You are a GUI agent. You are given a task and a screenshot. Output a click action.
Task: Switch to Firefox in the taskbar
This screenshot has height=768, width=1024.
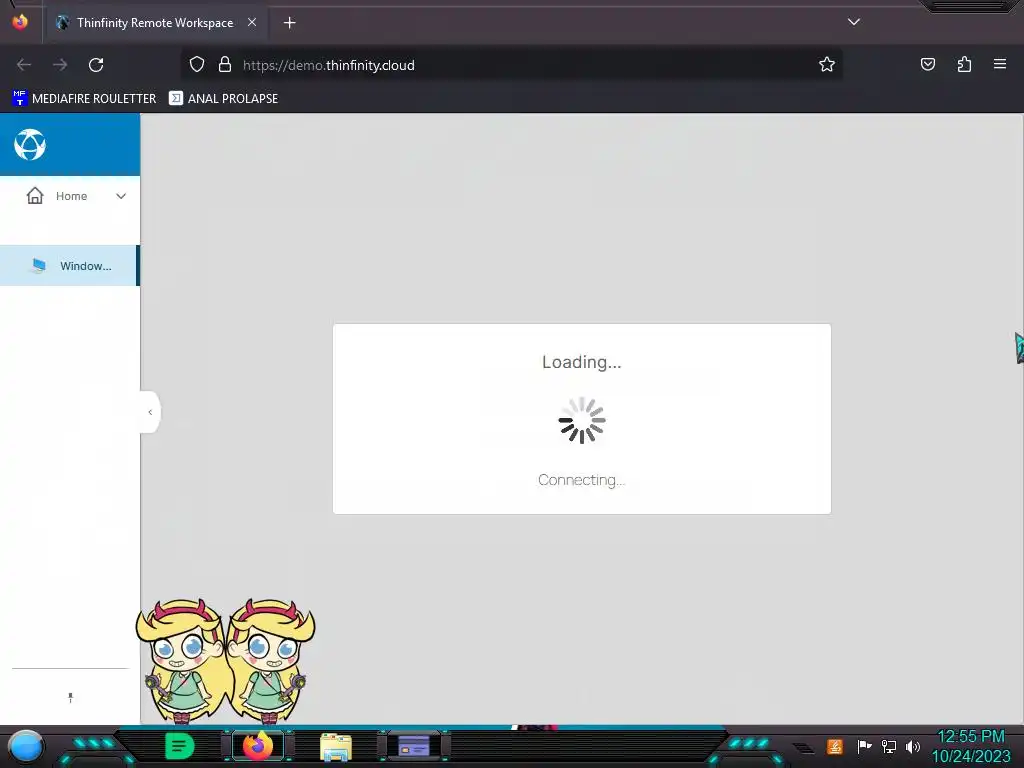(258, 746)
